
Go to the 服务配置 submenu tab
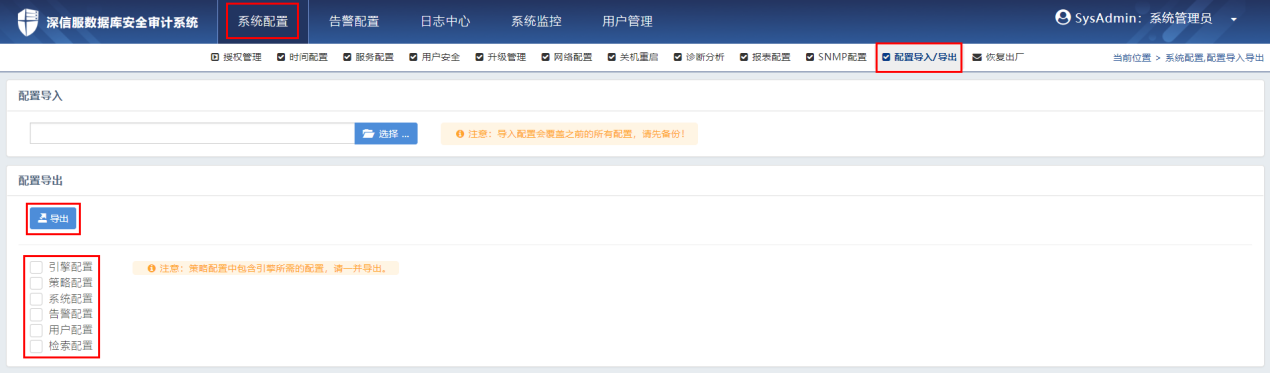tap(368, 58)
